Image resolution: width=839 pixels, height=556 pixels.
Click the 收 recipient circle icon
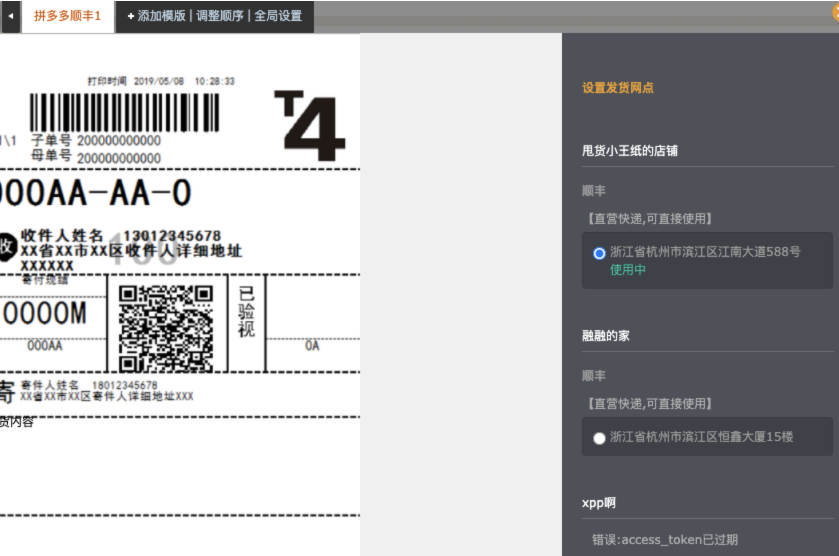6,247
